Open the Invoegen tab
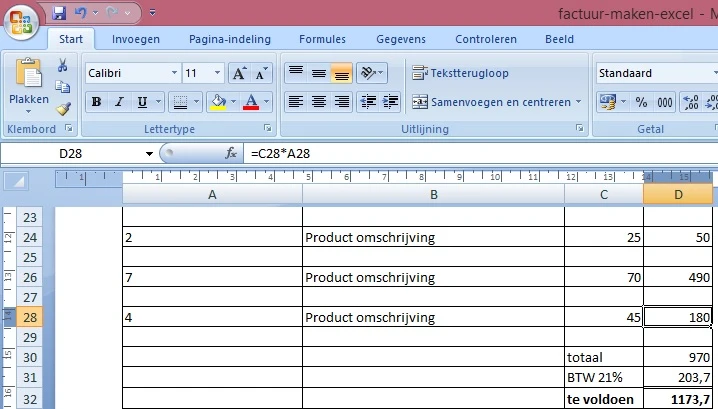The height and width of the screenshot is (409, 718). (x=136, y=39)
